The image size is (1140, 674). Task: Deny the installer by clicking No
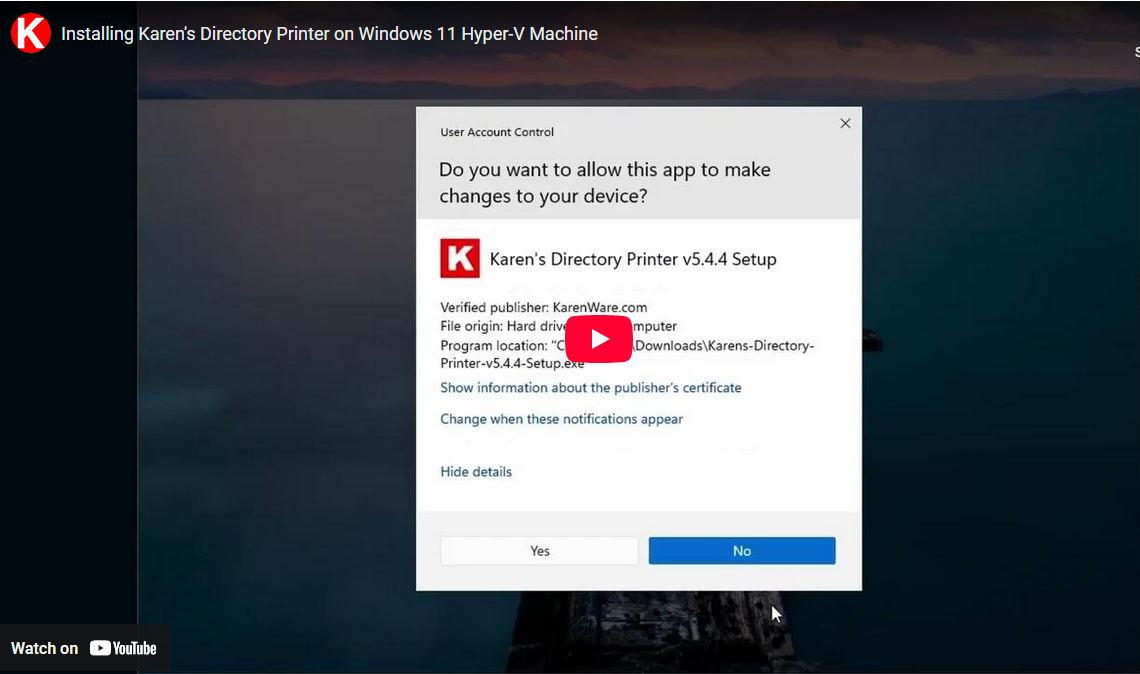pos(741,550)
